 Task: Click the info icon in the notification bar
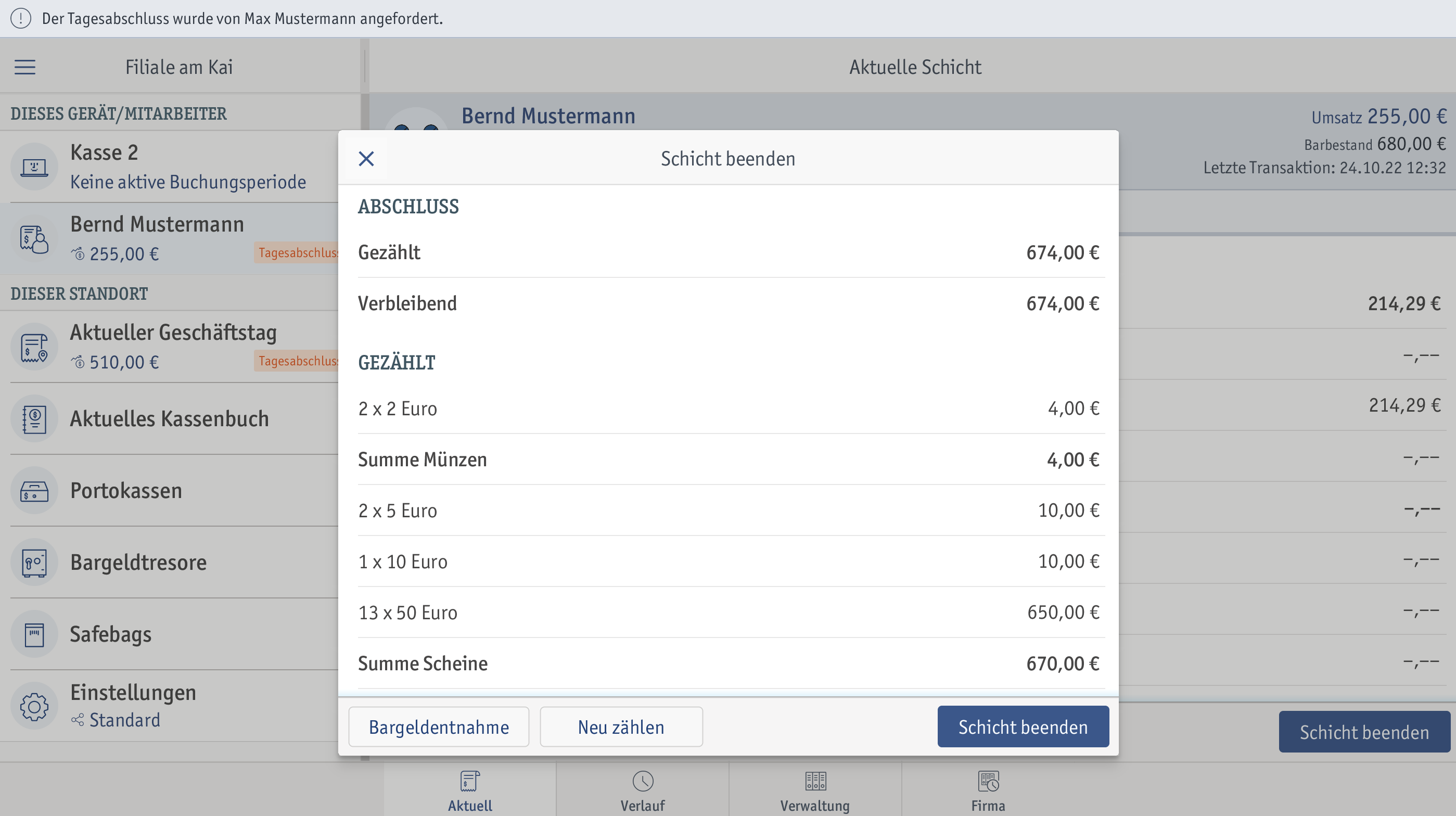click(x=21, y=19)
